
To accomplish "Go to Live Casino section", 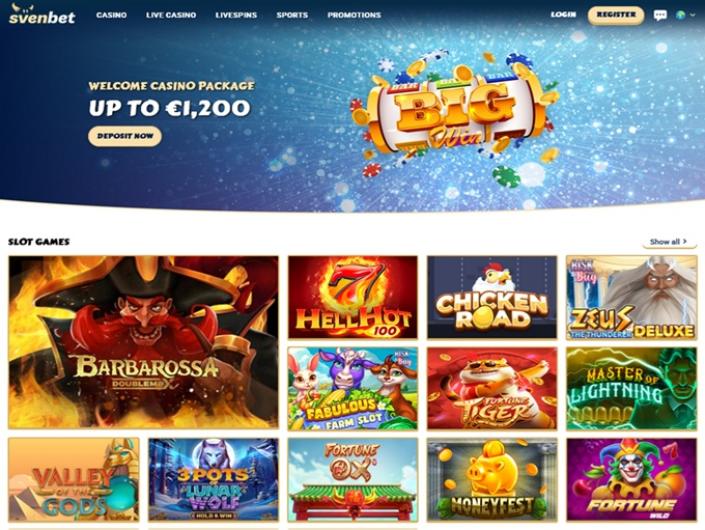I will [x=171, y=15].
